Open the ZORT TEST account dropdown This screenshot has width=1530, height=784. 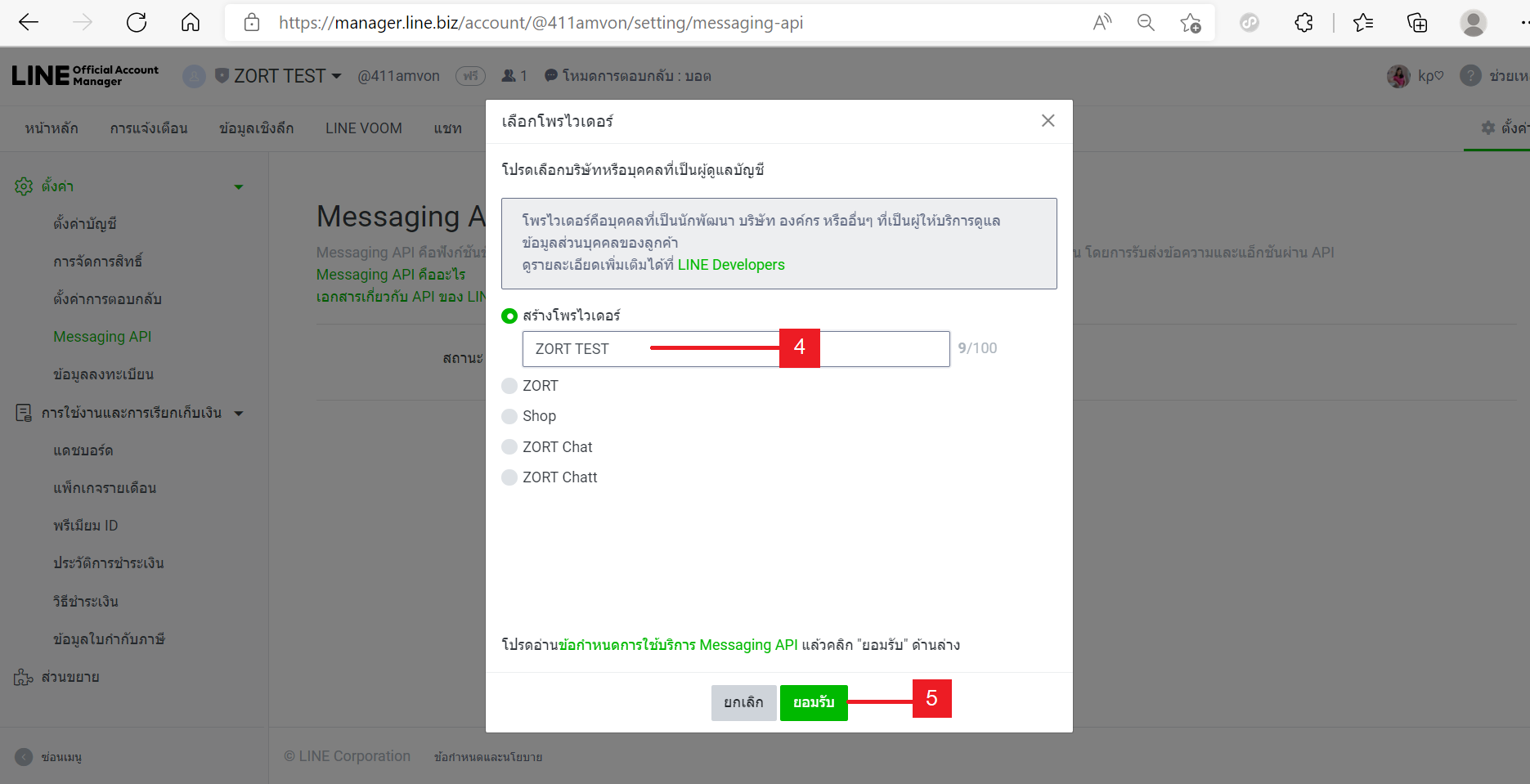coord(336,76)
